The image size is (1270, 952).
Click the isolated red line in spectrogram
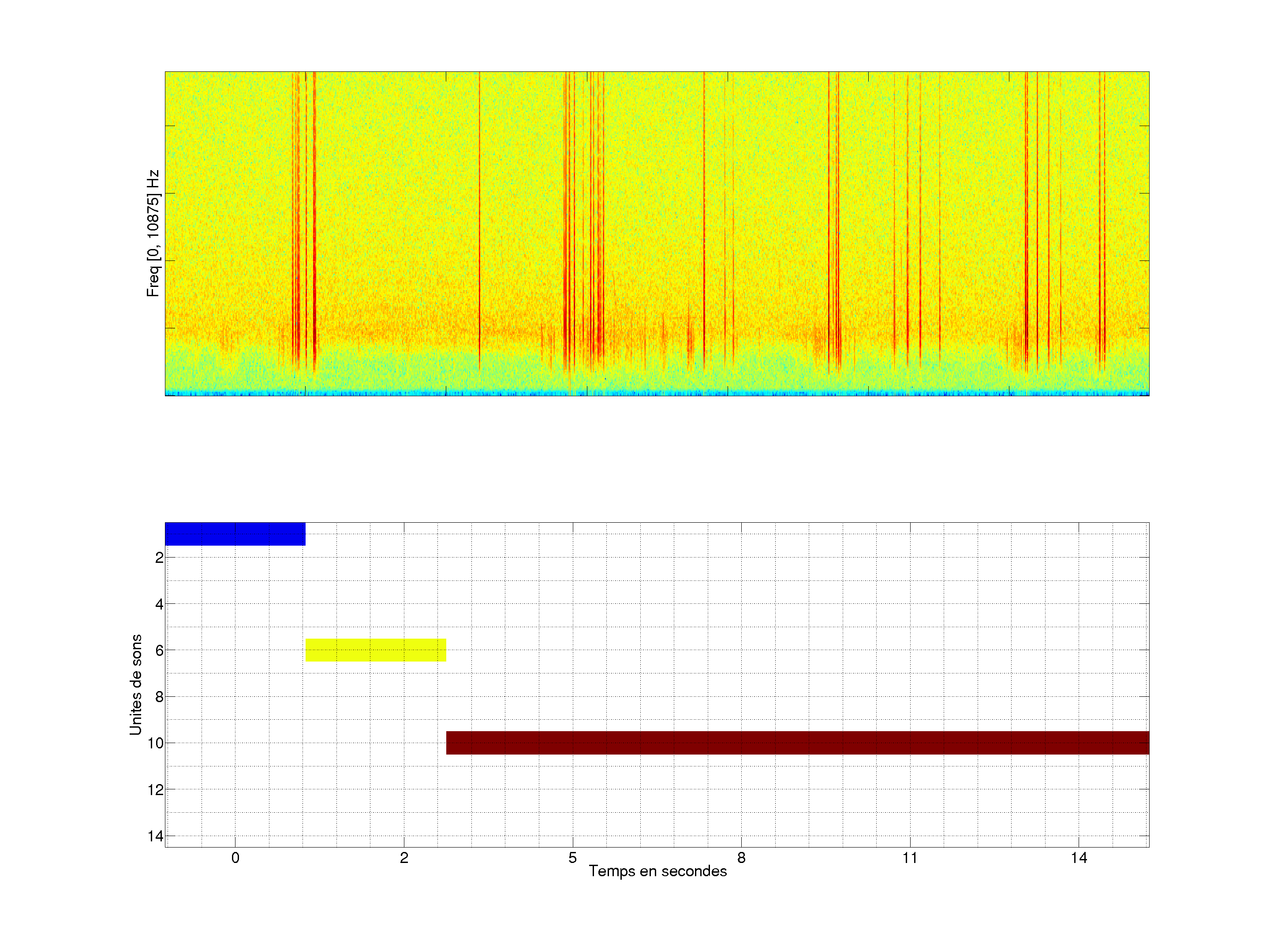click(479, 218)
